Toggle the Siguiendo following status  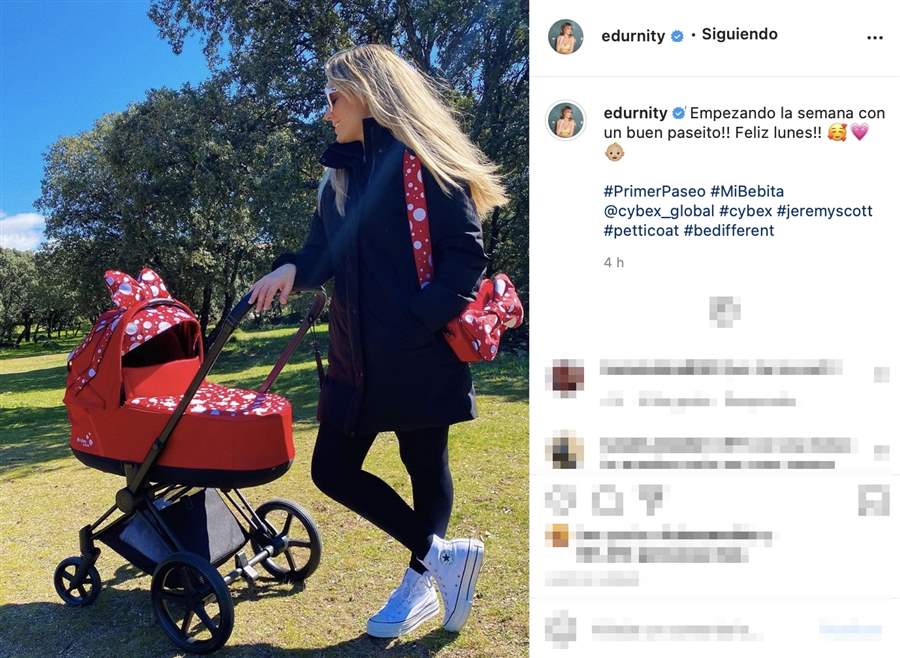[739, 34]
